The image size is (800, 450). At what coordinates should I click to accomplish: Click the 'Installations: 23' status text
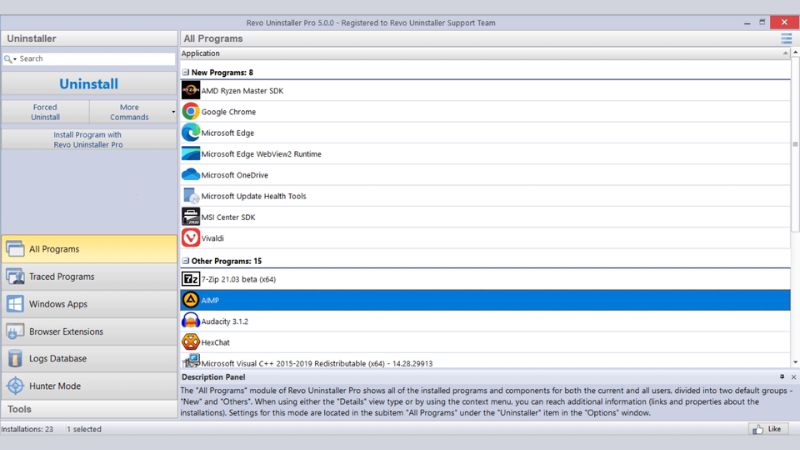tap(28, 429)
